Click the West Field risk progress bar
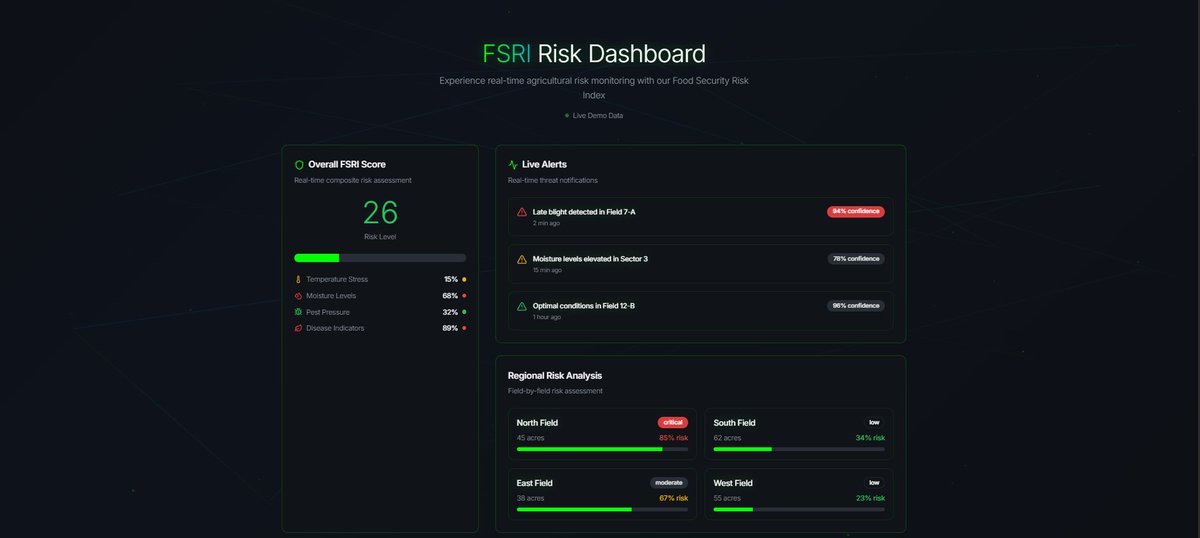Screen dimensions: 1200x538 799,509
